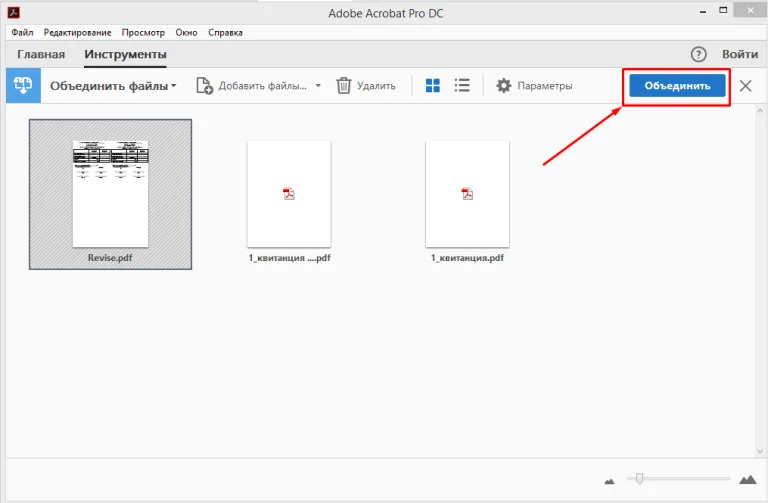Image resolution: width=768 pixels, height=503 pixels.
Task: Open the Просмотр menu
Action: pyautogui.click(x=143, y=32)
